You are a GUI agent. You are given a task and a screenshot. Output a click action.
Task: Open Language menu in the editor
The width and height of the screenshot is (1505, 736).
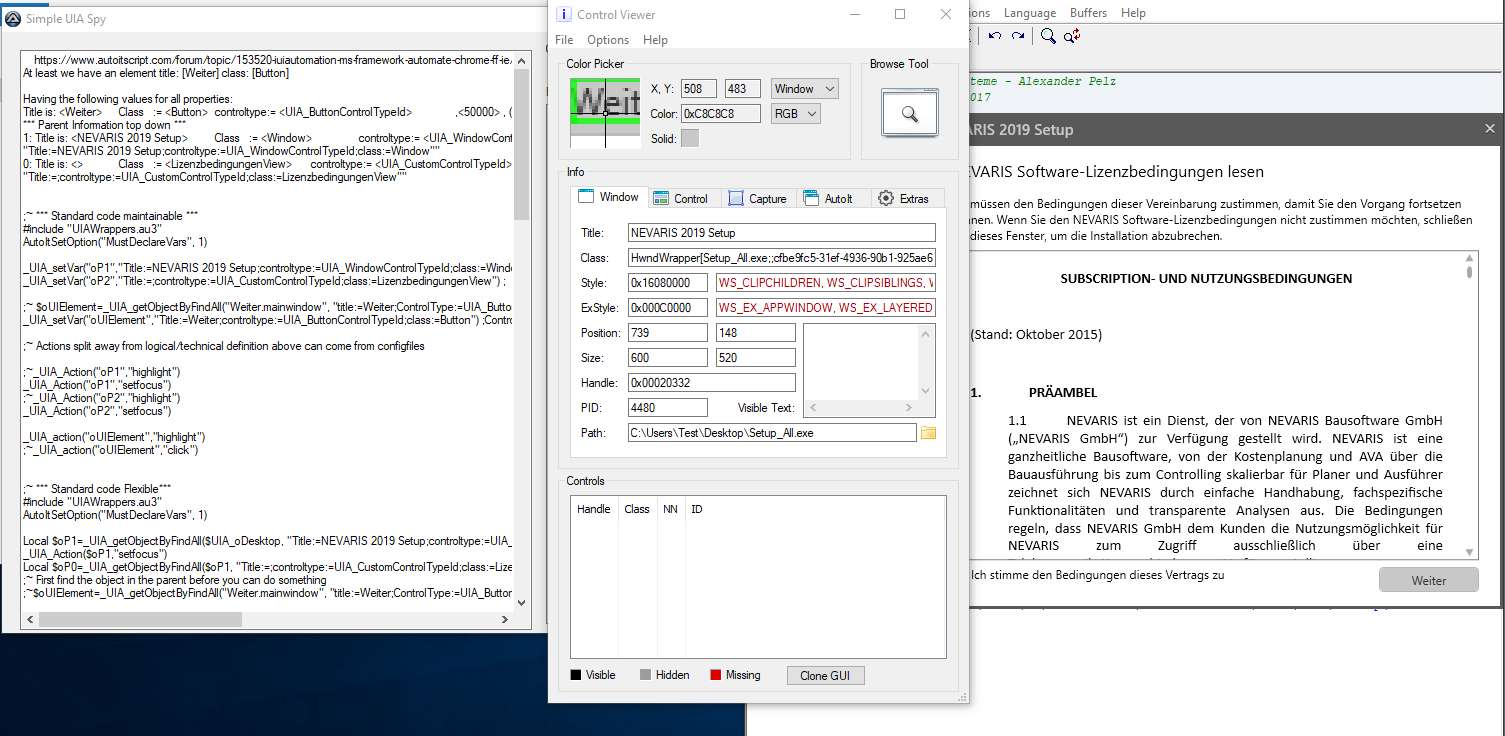tap(1030, 13)
